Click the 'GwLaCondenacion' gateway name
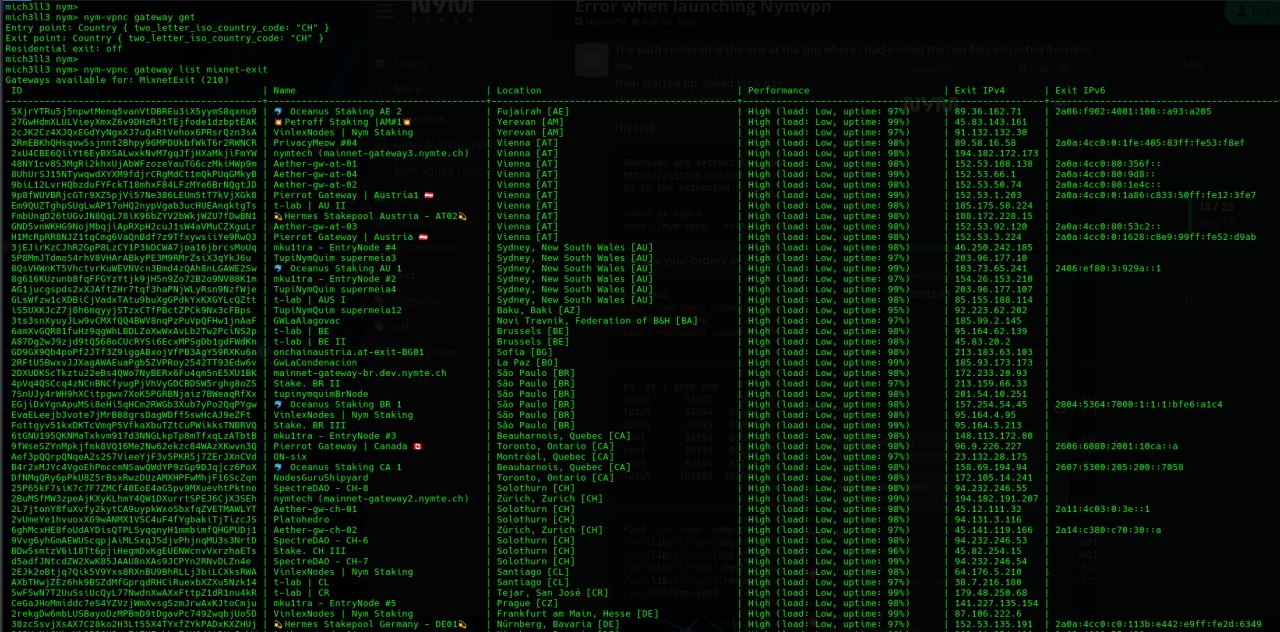This screenshot has width=1280, height=632. 315,362
